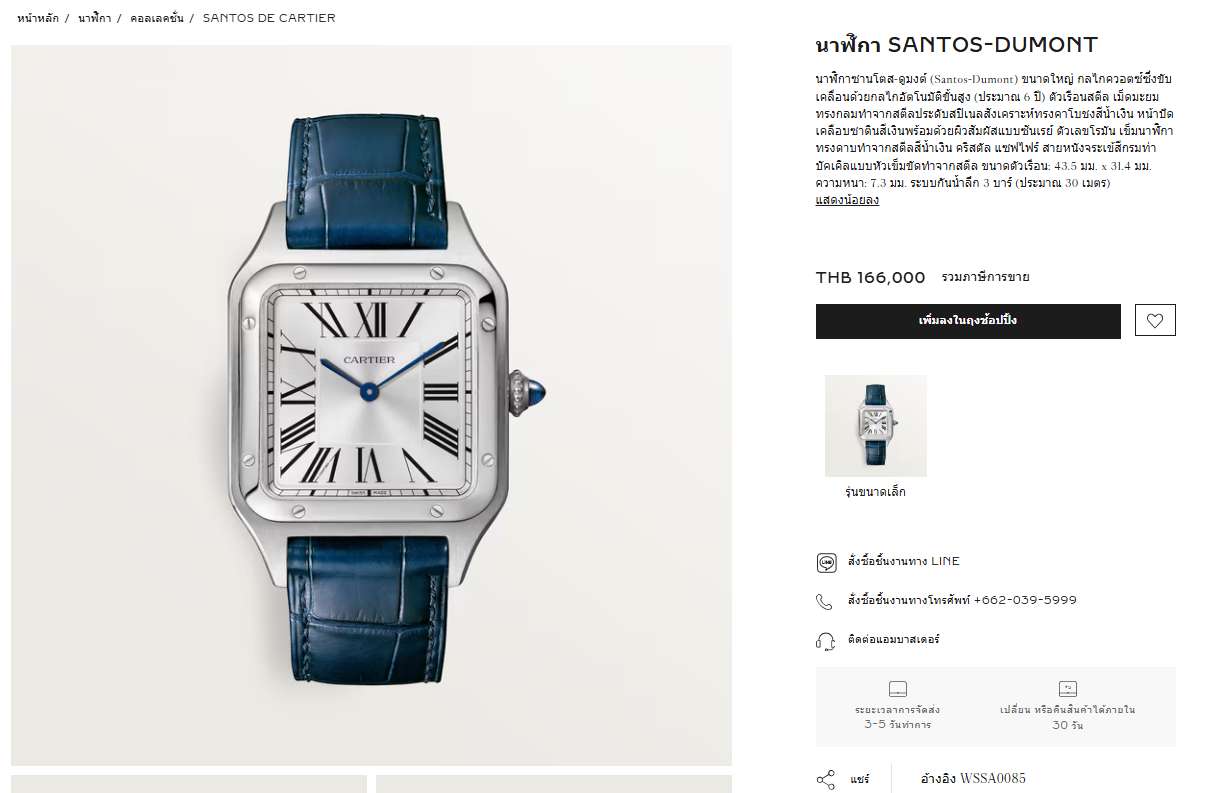Click the delivery time box icon
This screenshot has width=1223, height=793.
coord(897,689)
